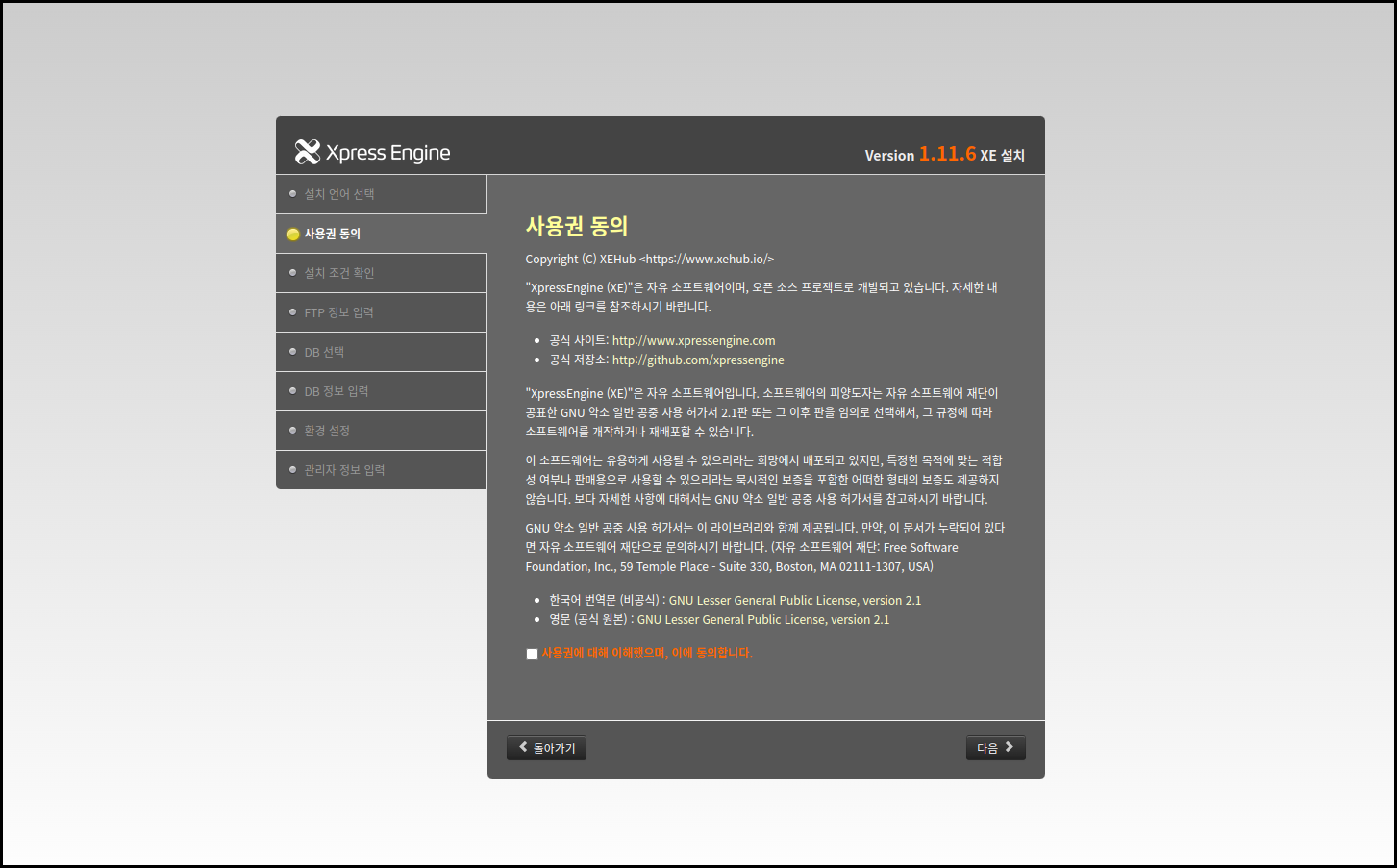The width and height of the screenshot is (1397, 868).
Task: Select the DB 정보 입력 step
Action: (x=381, y=391)
